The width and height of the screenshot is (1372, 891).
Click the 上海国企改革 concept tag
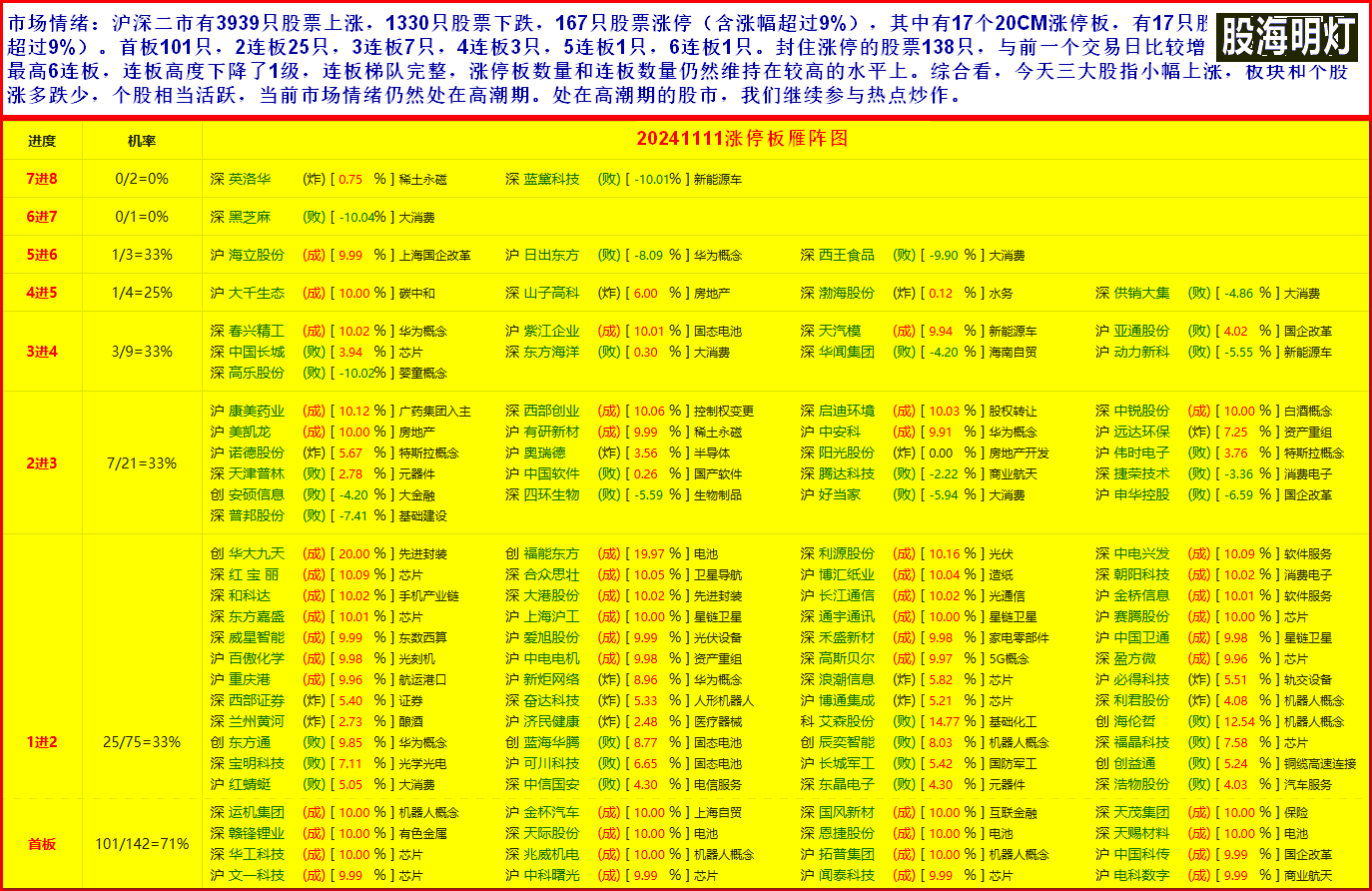435,256
